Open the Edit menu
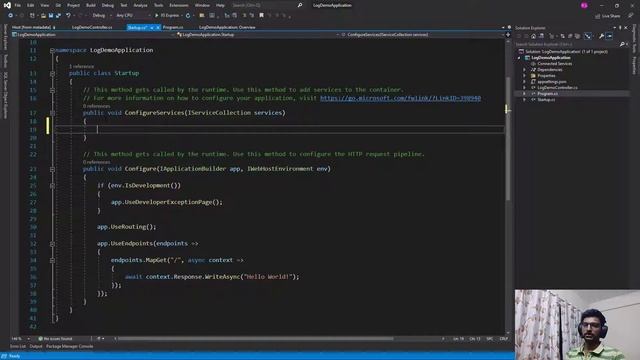 [x=31, y=5]
